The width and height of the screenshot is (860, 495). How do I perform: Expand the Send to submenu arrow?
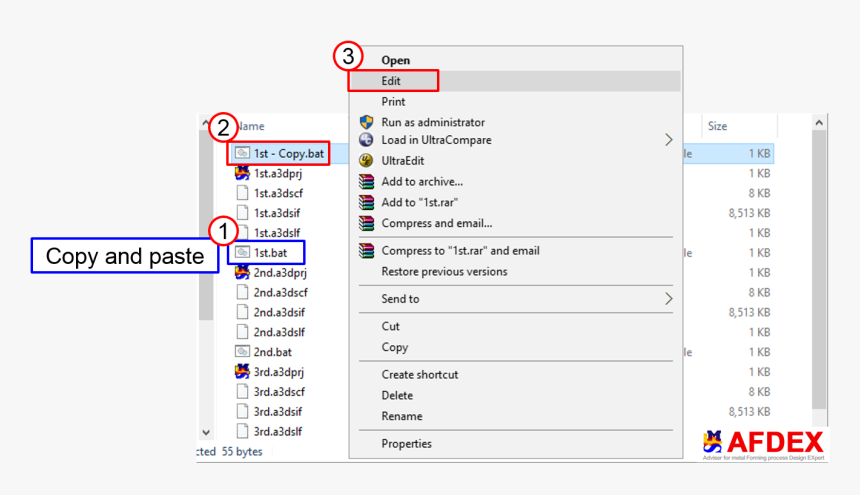tap(669, 299)
